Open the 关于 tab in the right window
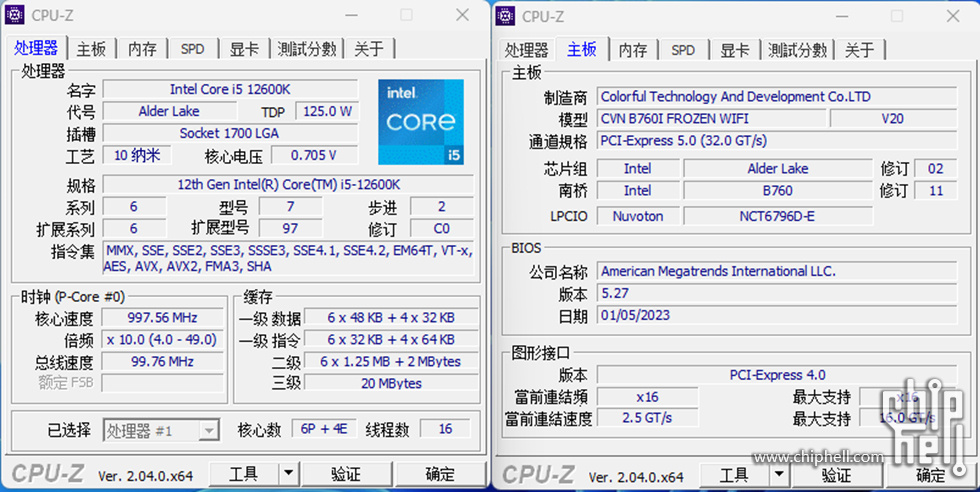Image resolution: width=980 pixels, height=492 pixels. 860,49
